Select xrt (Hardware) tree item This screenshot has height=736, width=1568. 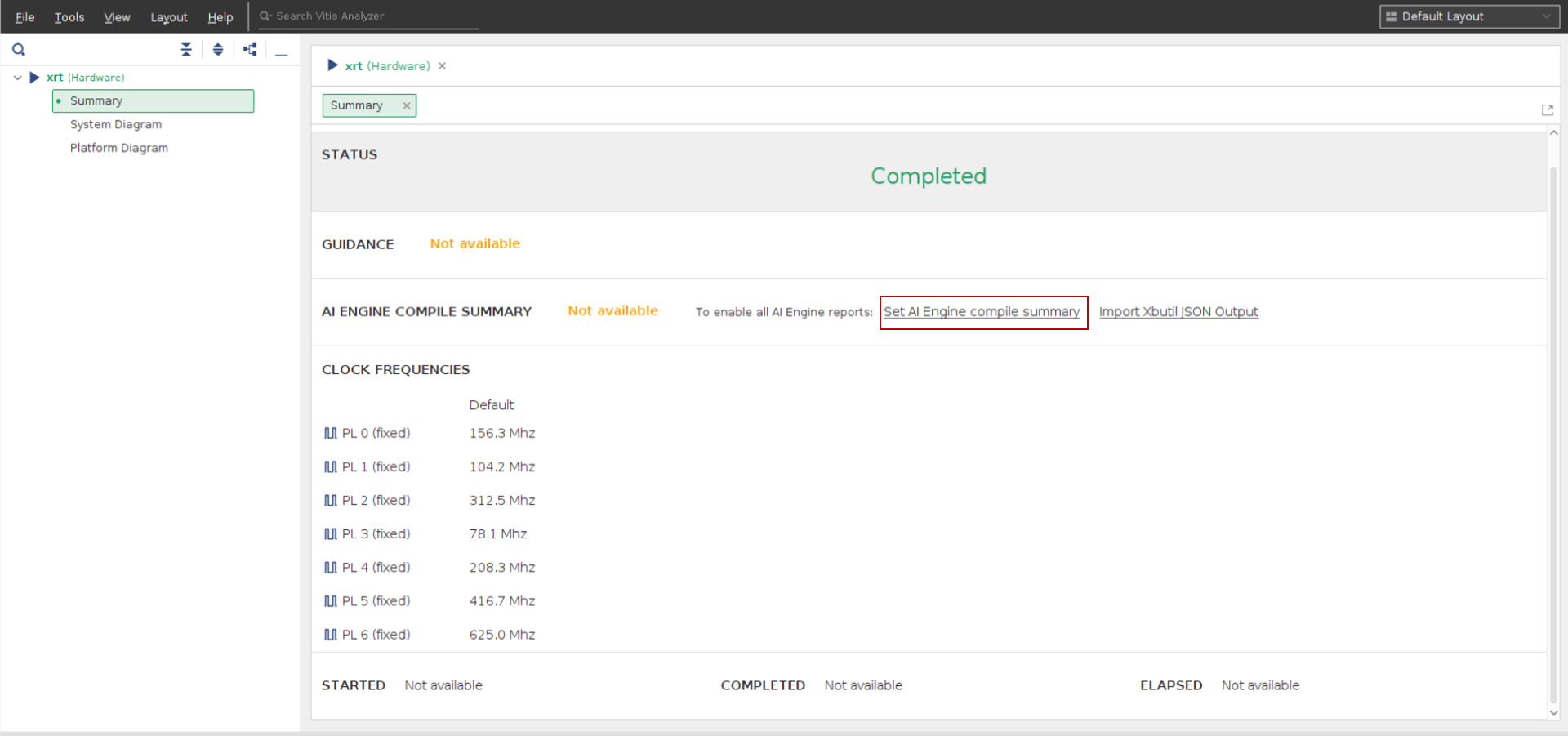(x=85, y=78)
